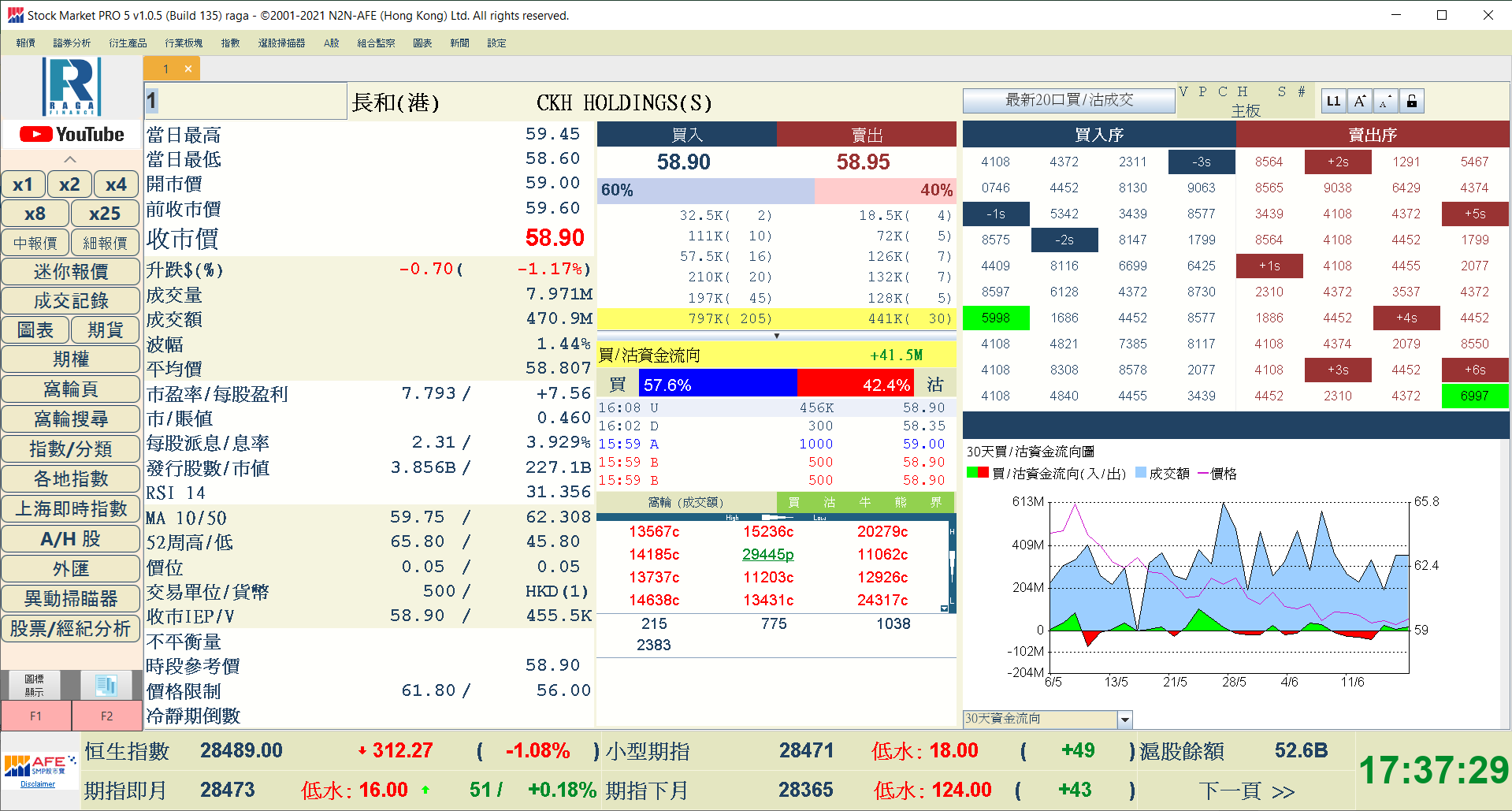Viewport: 1512px width, 811px height.
Task: Toggle the 牛 (bull) warrant filter
Action: tap(865, 502)
